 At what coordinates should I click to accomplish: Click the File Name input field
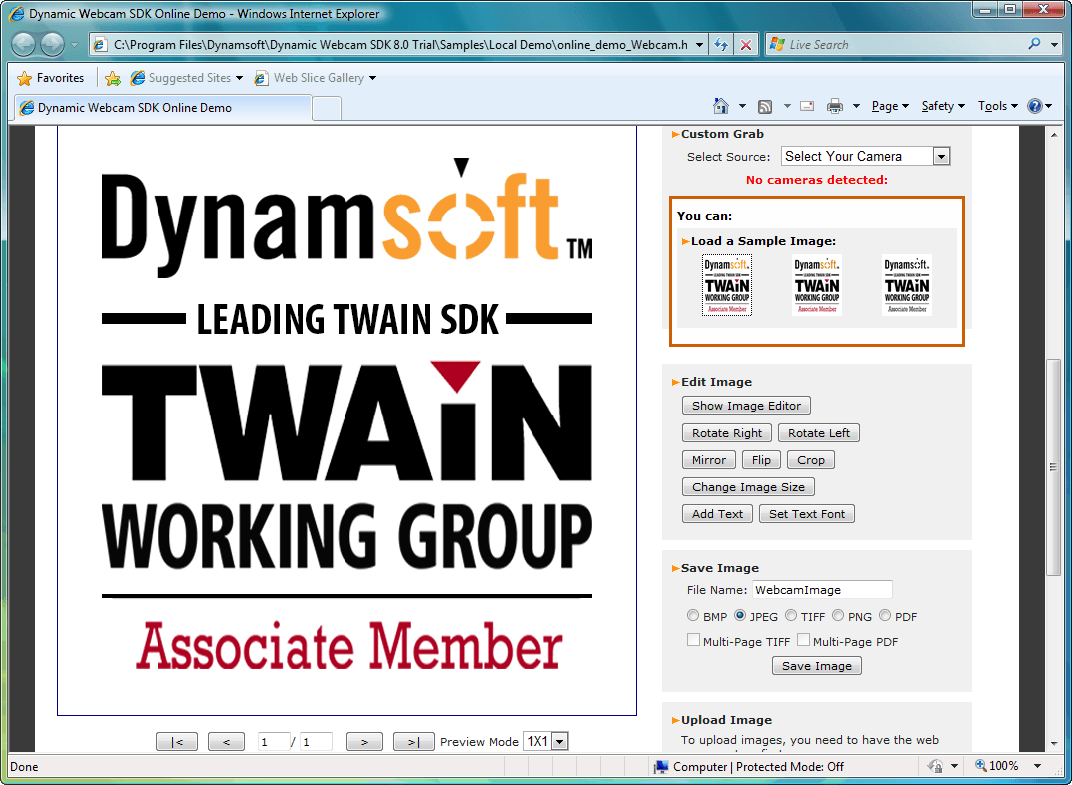822,589
